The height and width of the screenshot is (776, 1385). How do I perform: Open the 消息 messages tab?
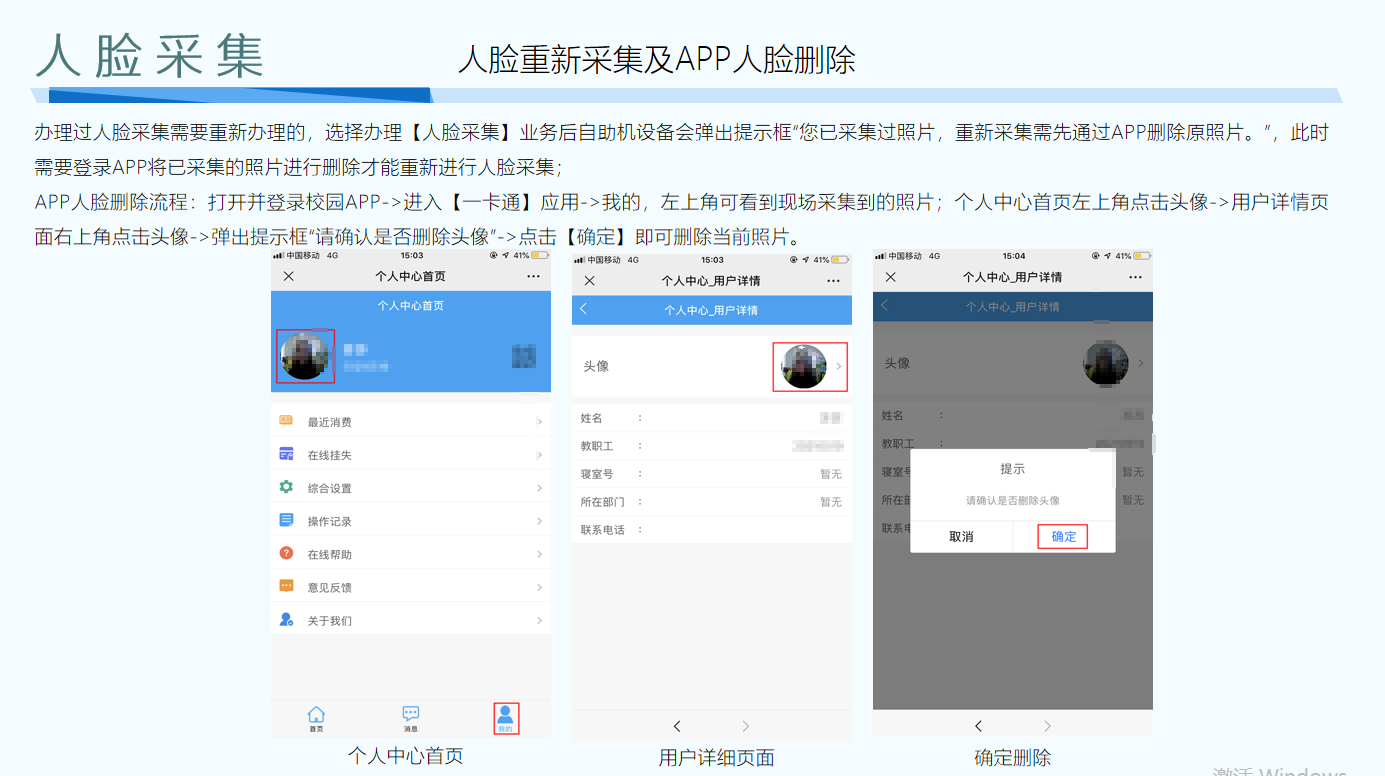[x=410, y=718]
